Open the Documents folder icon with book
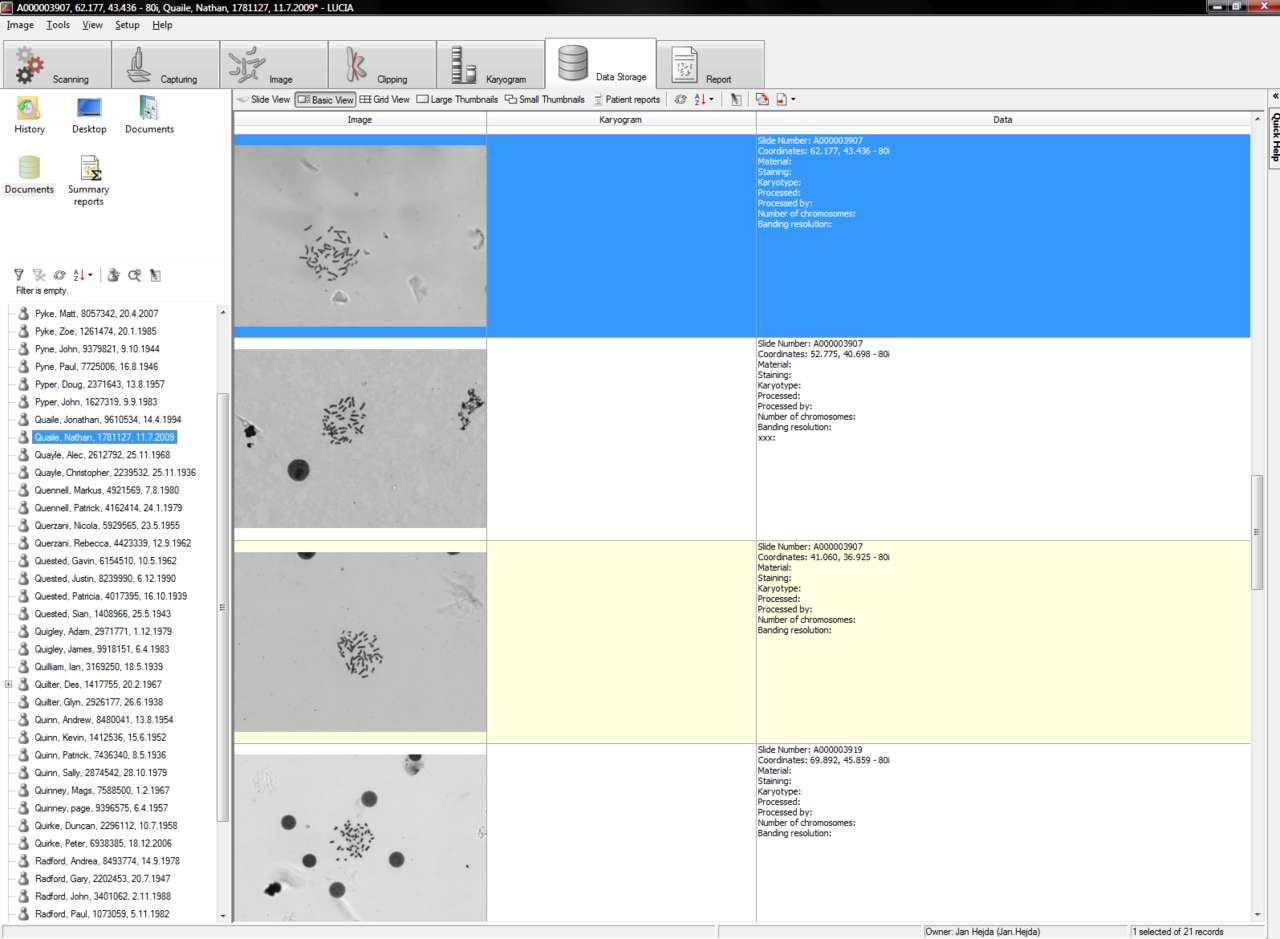This screenshot has width=1280, height=939. coord(149,115)
